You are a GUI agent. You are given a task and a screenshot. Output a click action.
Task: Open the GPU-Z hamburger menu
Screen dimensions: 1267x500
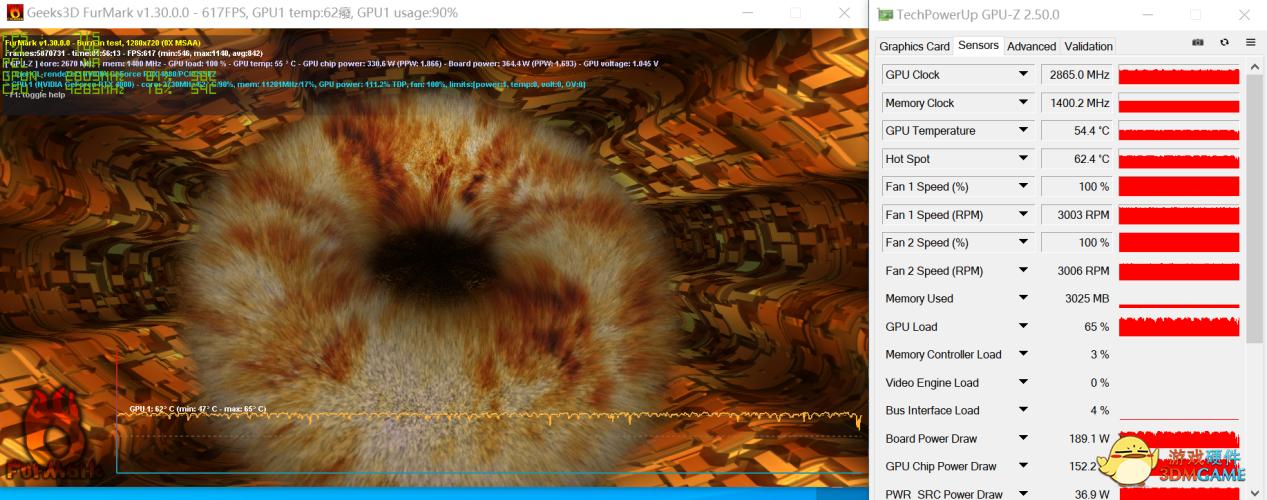pyautogui.click(x=1250, y=43)
